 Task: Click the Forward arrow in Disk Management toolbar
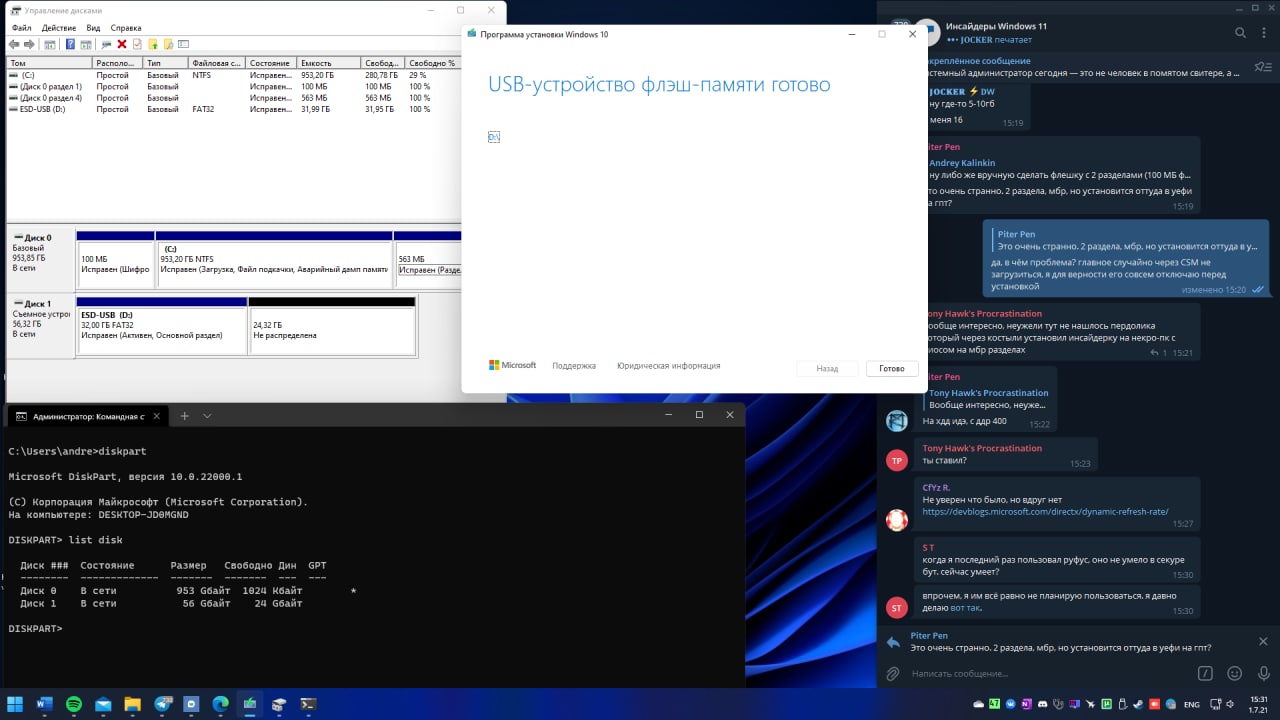point(29,44)
